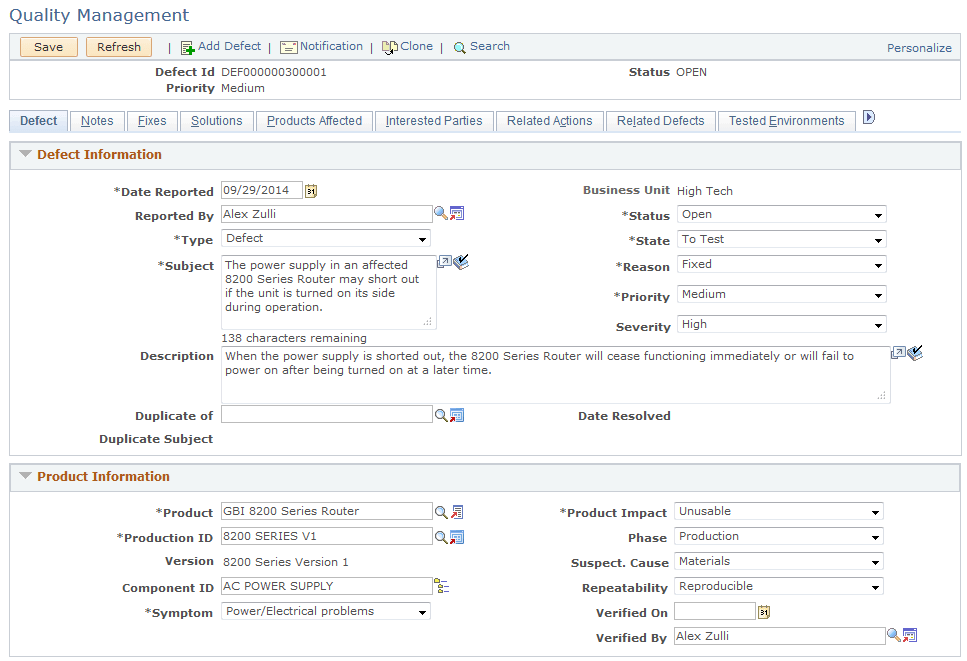The width and height of the screenshot is (967, 661).
Task: Open the Tested Environments tab
Action: pos(786,120)
